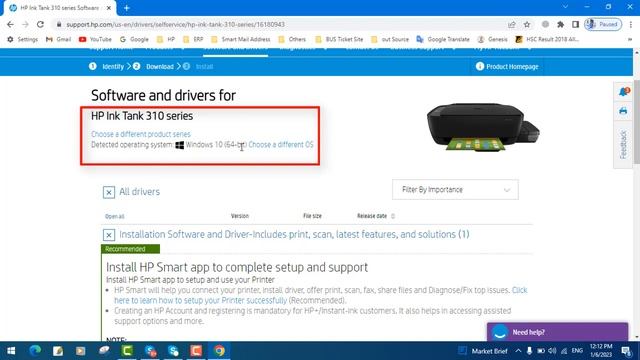Open the network tray icon

tap(564, 351)
